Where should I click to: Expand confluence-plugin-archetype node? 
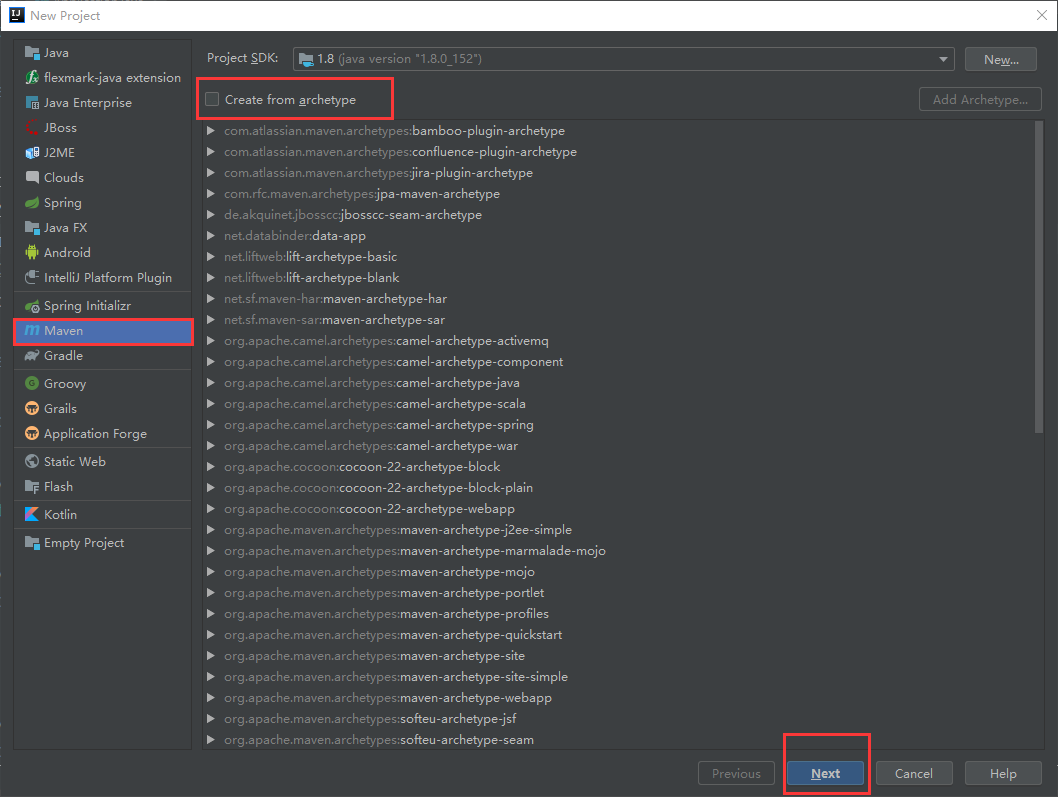pos(211,152)
